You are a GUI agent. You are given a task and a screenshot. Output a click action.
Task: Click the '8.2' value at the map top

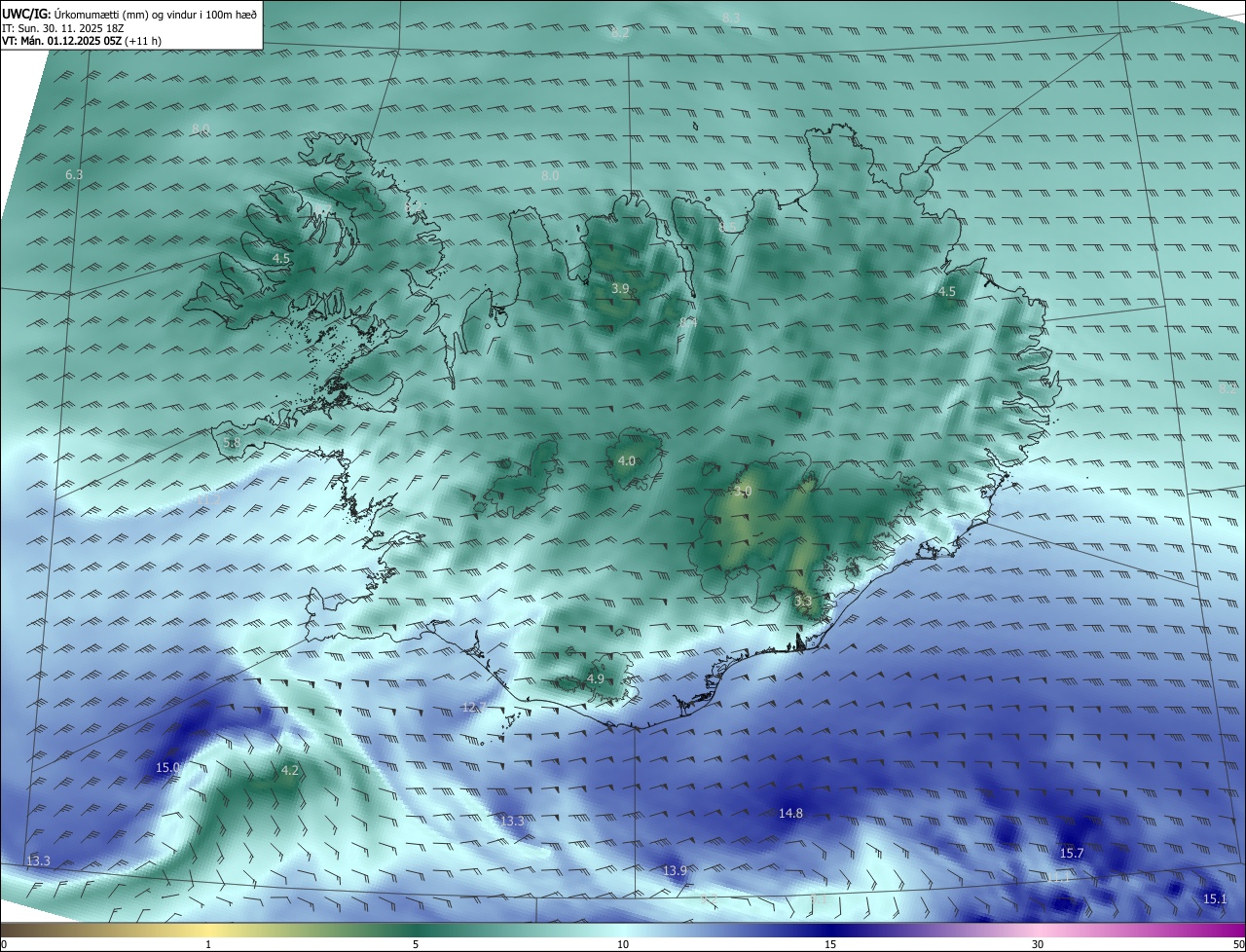pyautogui.click(x=620, y=33)
